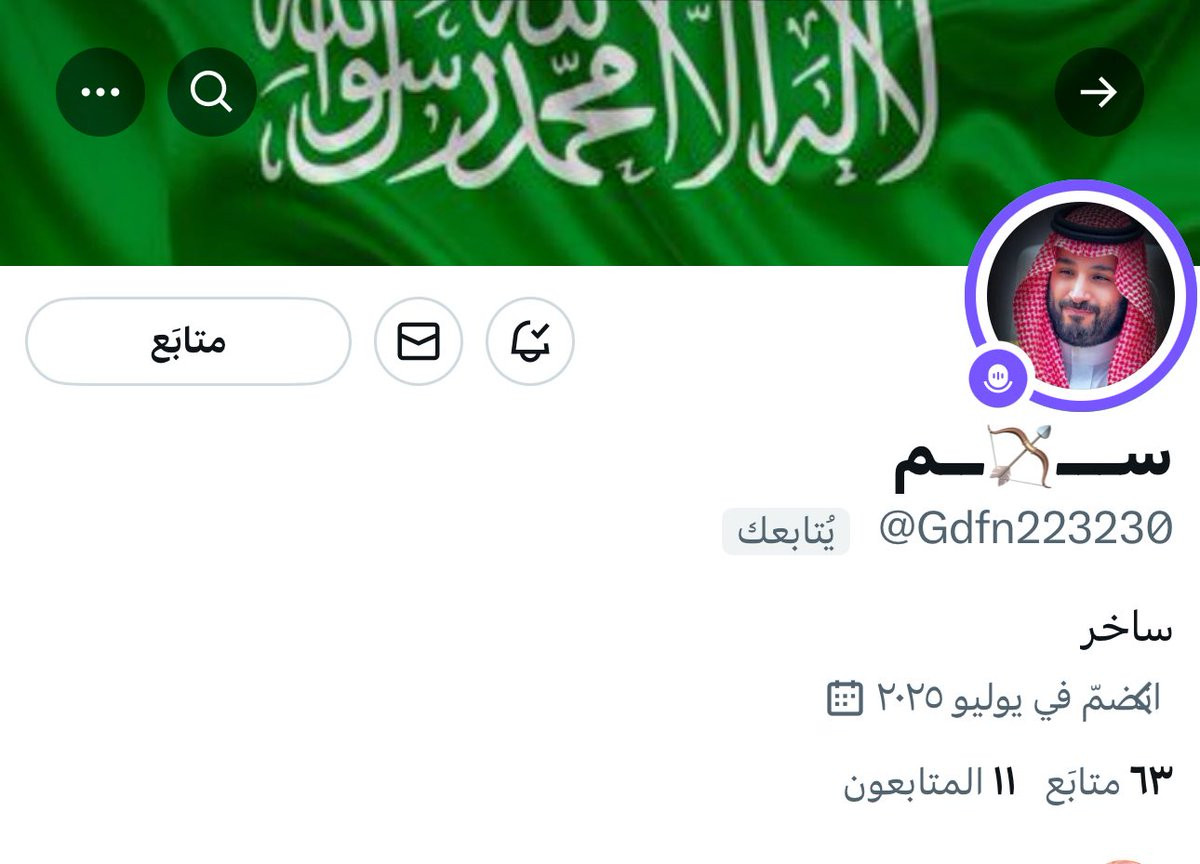Open the ١١ المتابعون followers list
Image resolution: width=1200 pixels, height=864 pixels.
(x=929, y=783)
